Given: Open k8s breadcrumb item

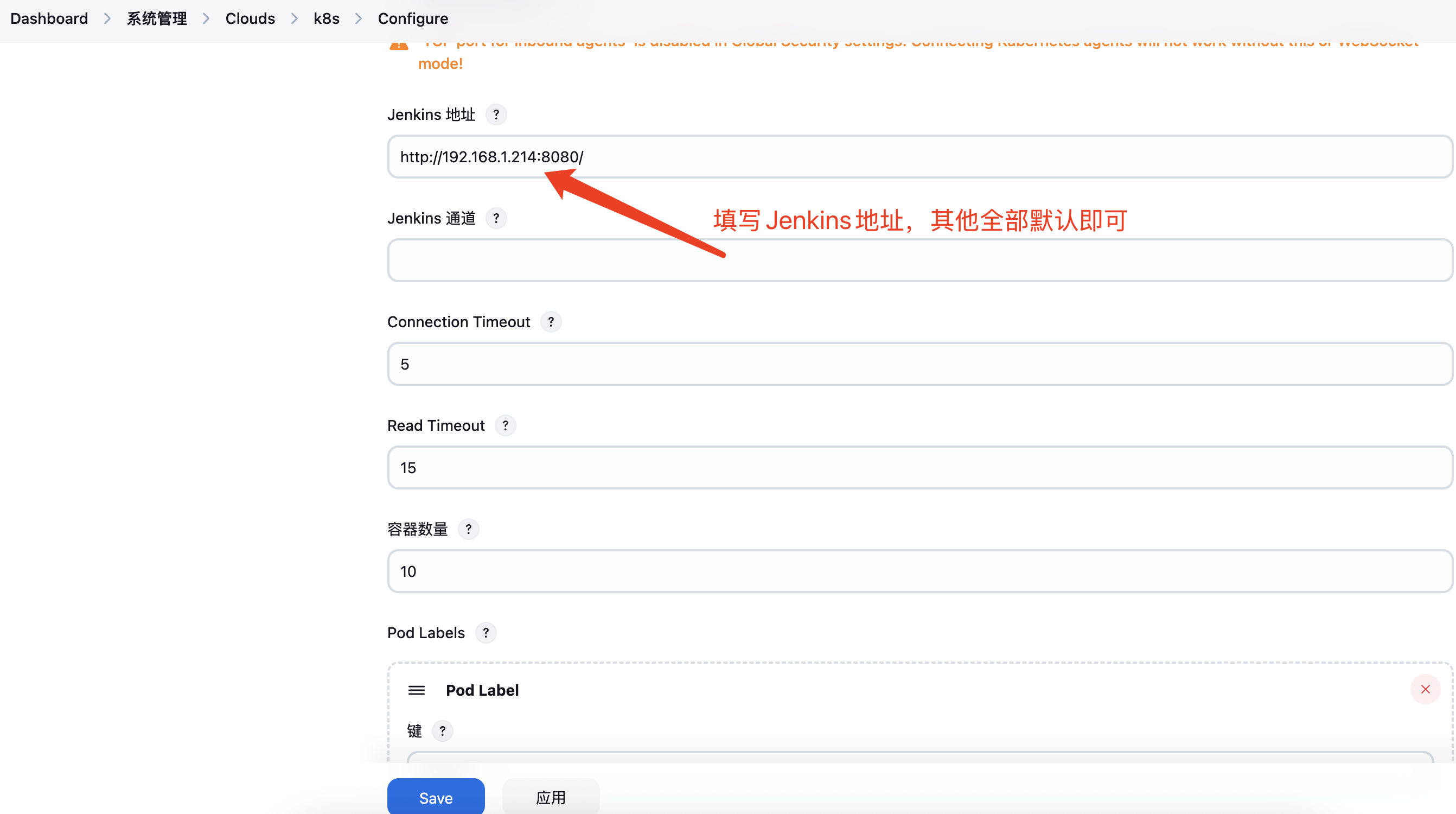Looking at the screenshot, I should [x=326, y=18].
